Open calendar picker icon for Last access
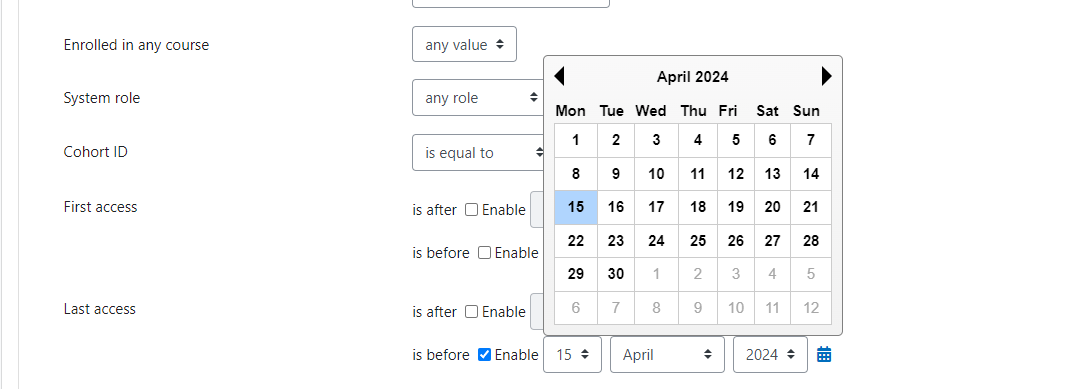 (x=824, y=355)
